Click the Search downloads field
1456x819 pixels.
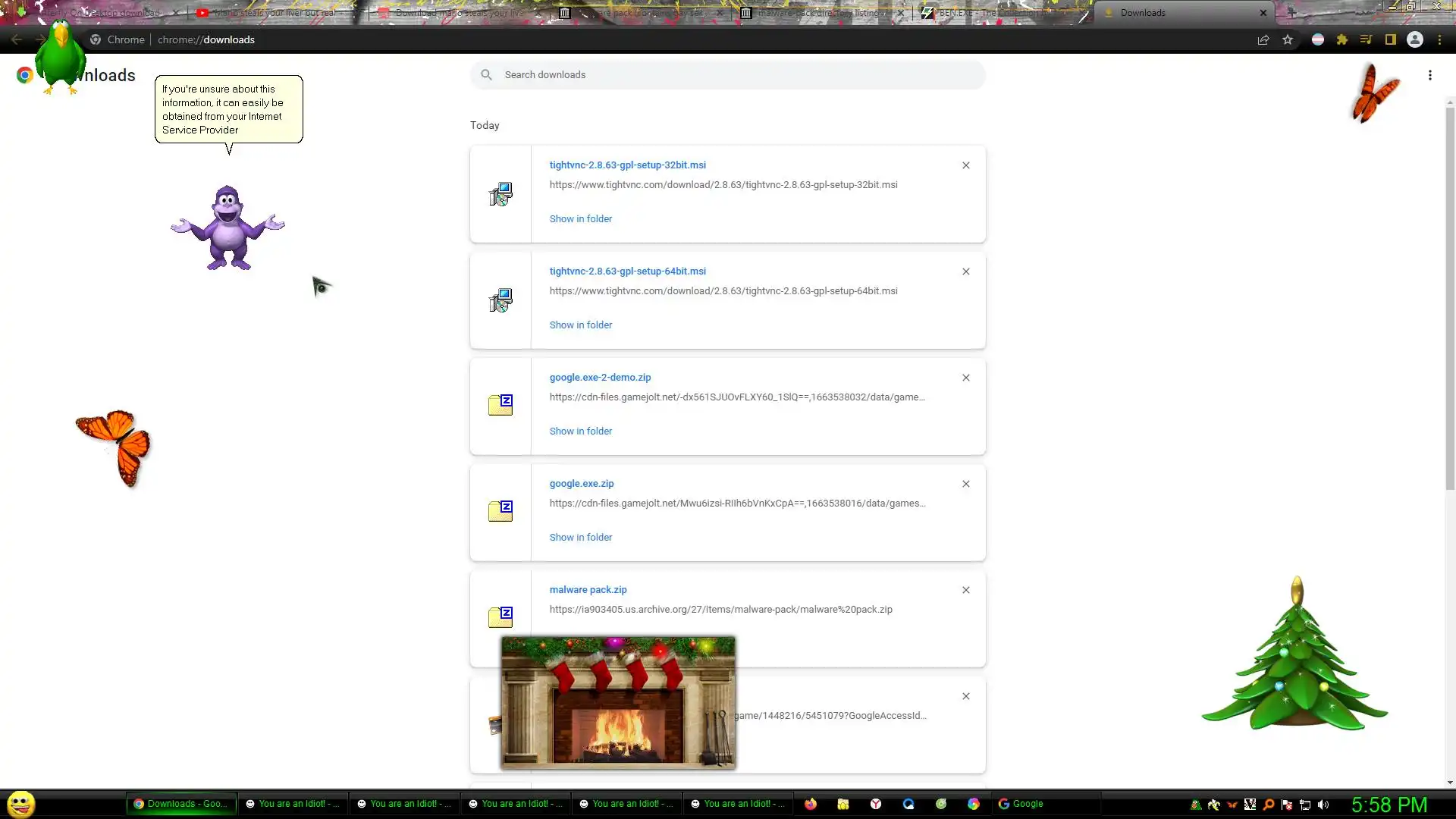[728, 75]
